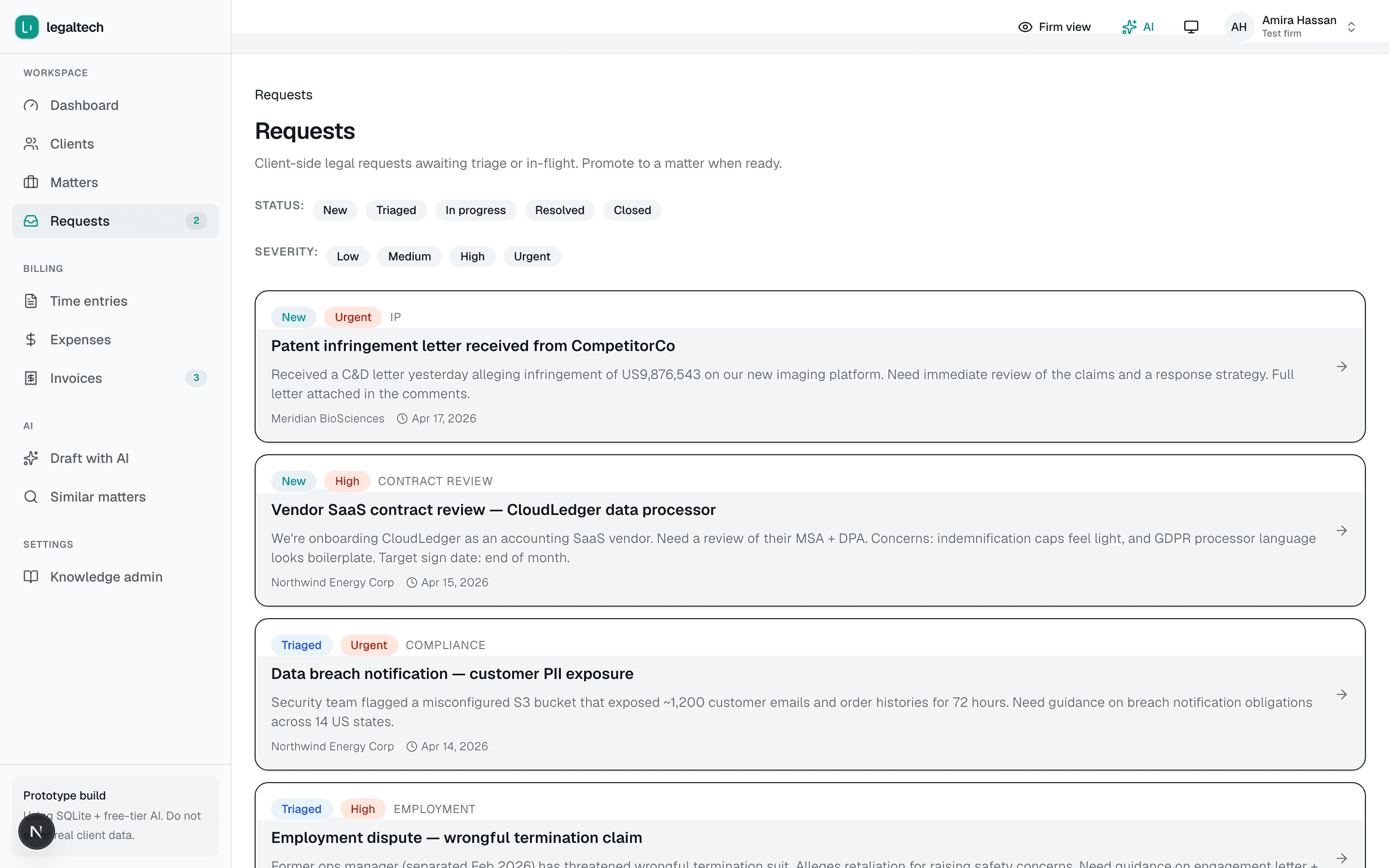Open the Invoices receipt icon

tap(31, 378)
